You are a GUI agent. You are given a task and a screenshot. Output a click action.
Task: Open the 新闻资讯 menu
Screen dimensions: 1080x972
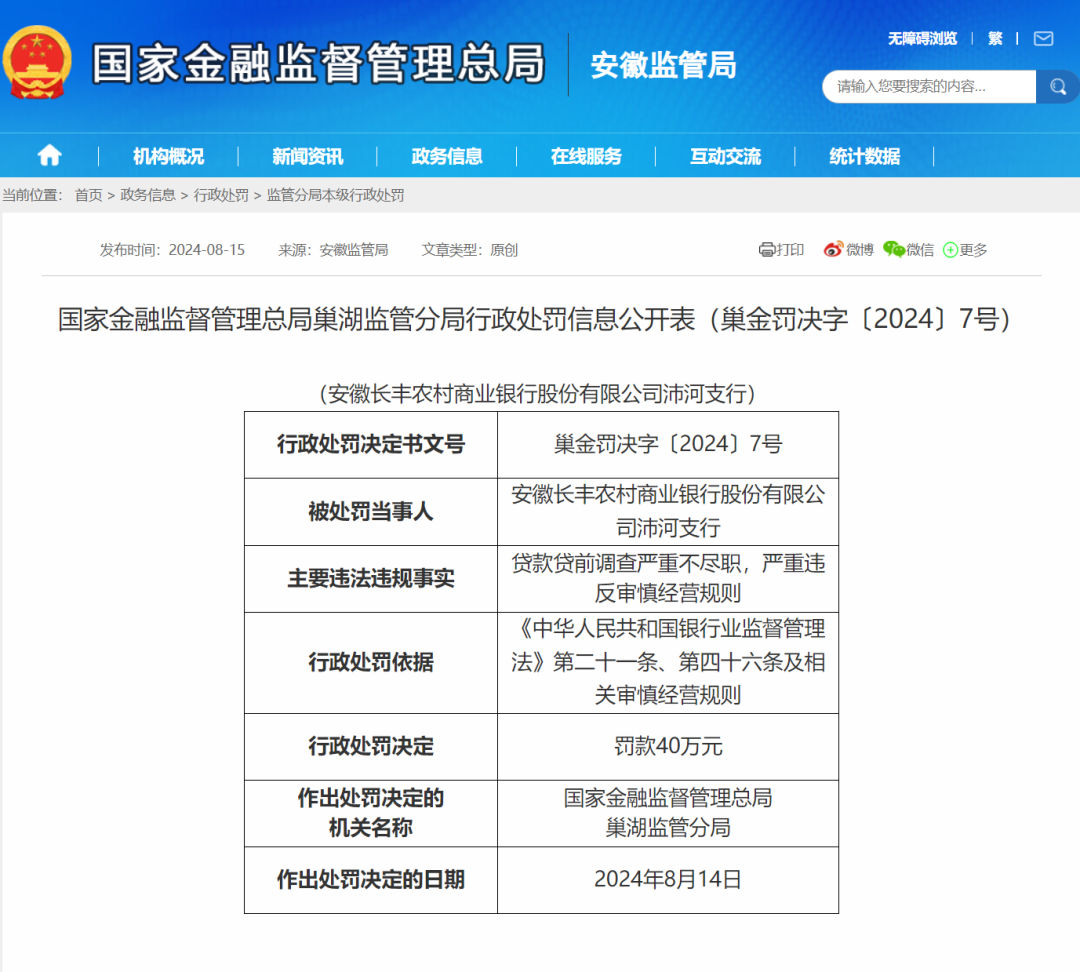pos(308,156)
